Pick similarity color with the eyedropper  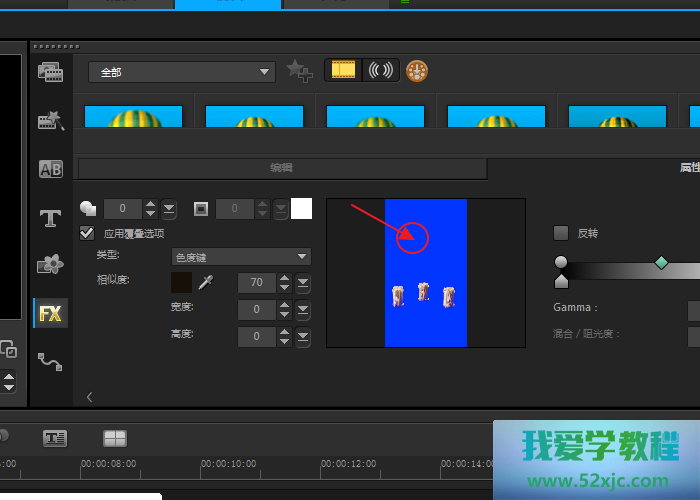[x=207, y=282]
